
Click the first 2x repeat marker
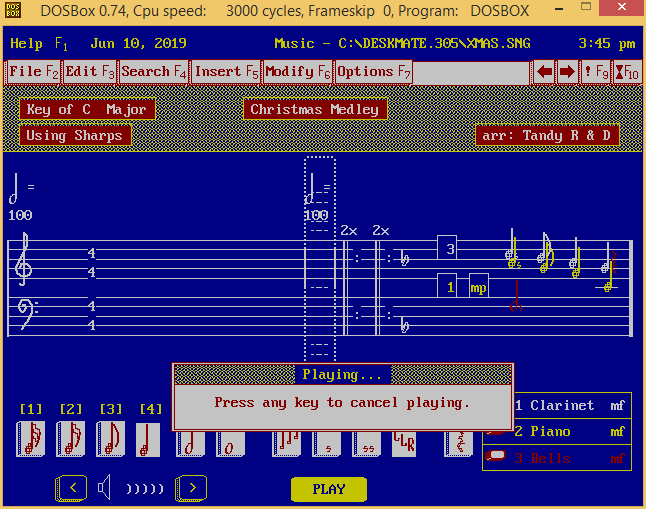coord(349,231)
